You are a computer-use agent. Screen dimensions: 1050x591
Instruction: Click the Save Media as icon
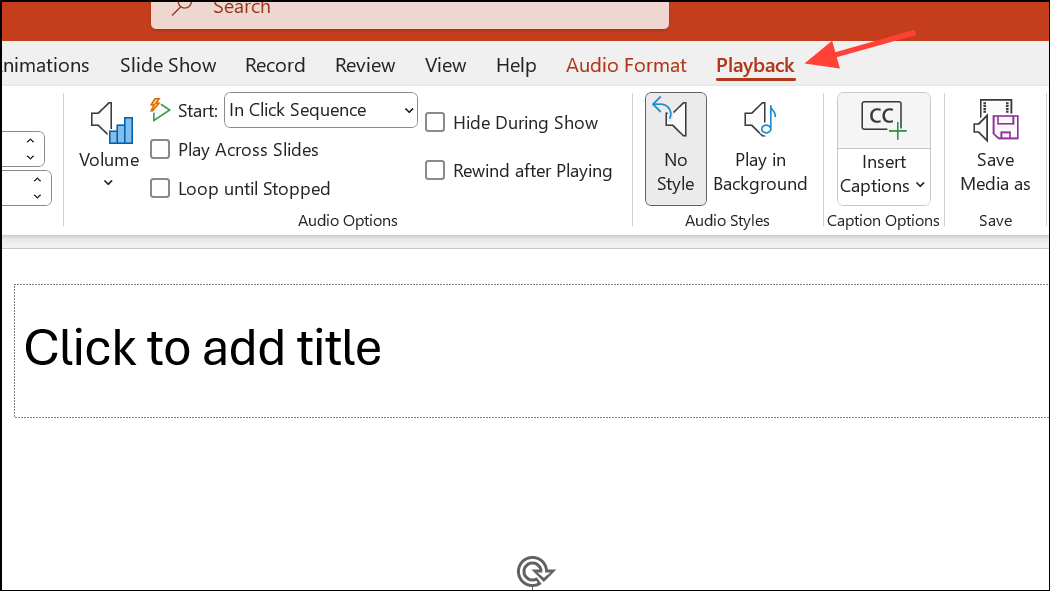(x=995, y=120)
